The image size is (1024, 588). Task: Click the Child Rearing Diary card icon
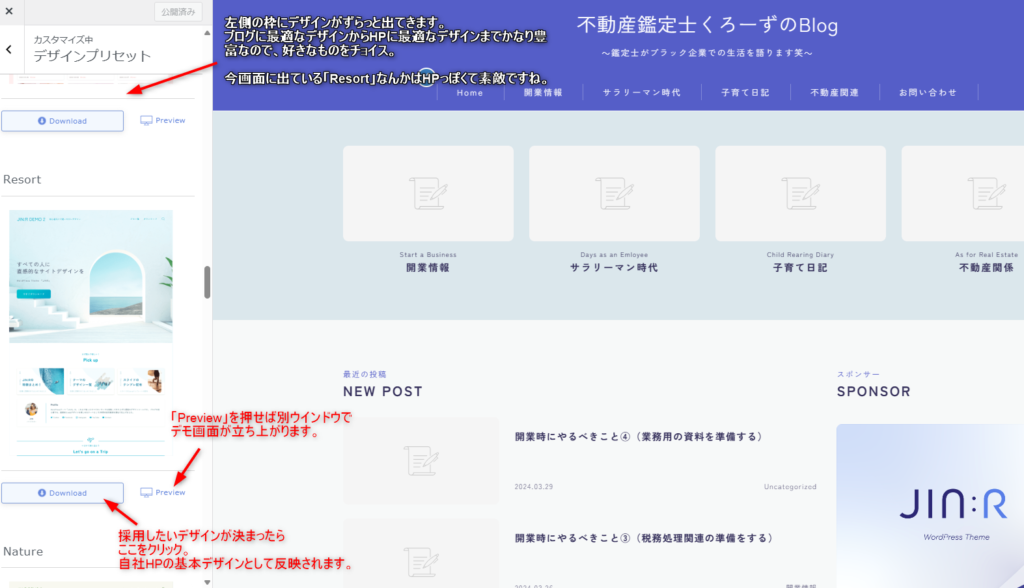pyautogui.click(x=800, y=193)
